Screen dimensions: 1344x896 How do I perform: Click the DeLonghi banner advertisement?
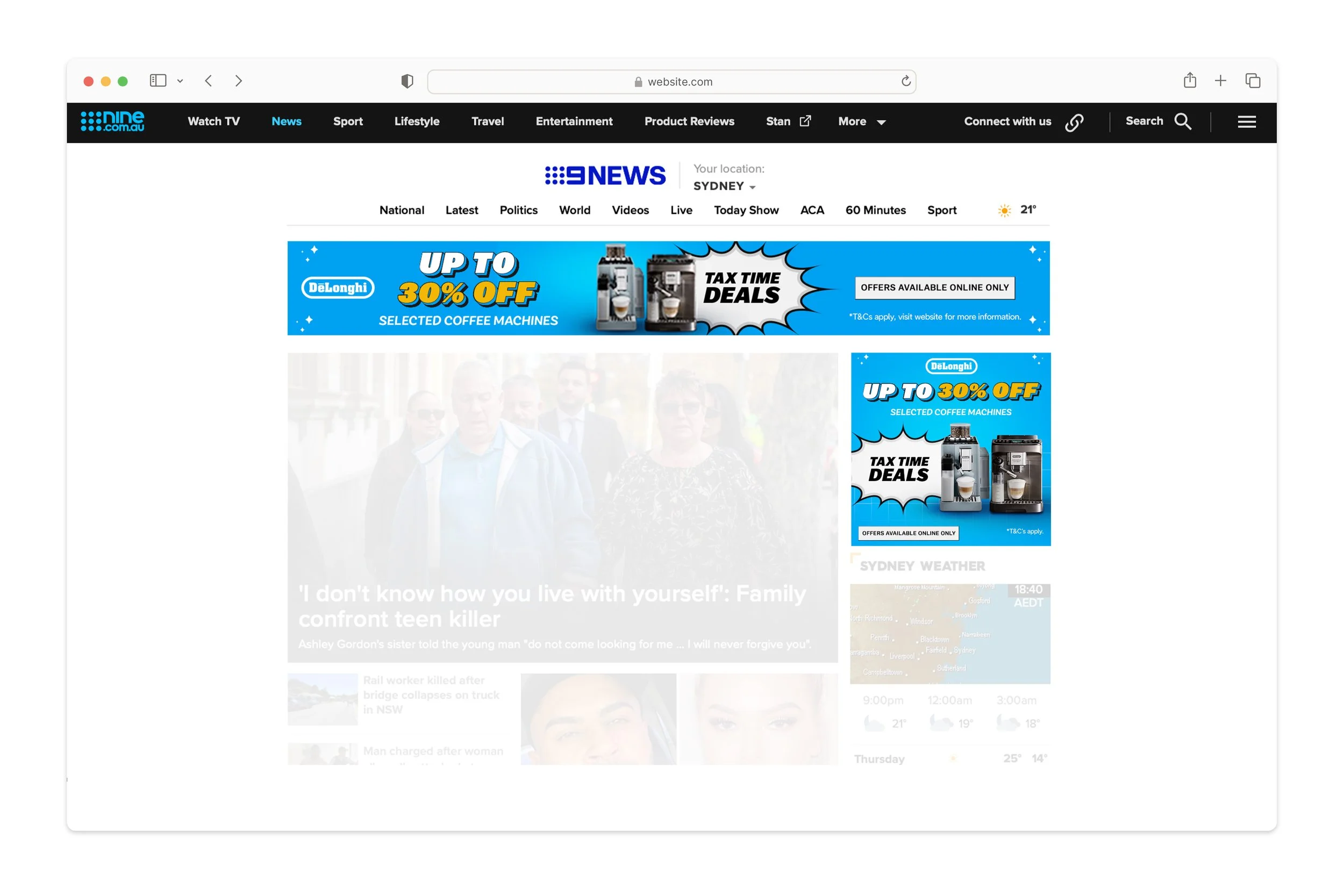668,288
